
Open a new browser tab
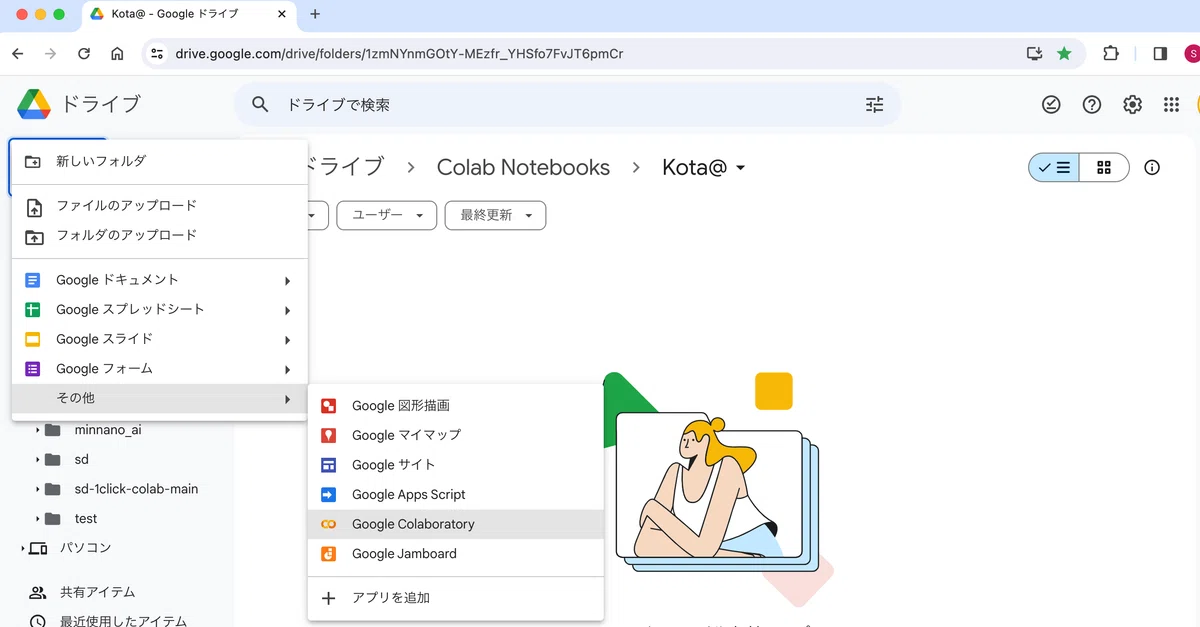point(315,14)
